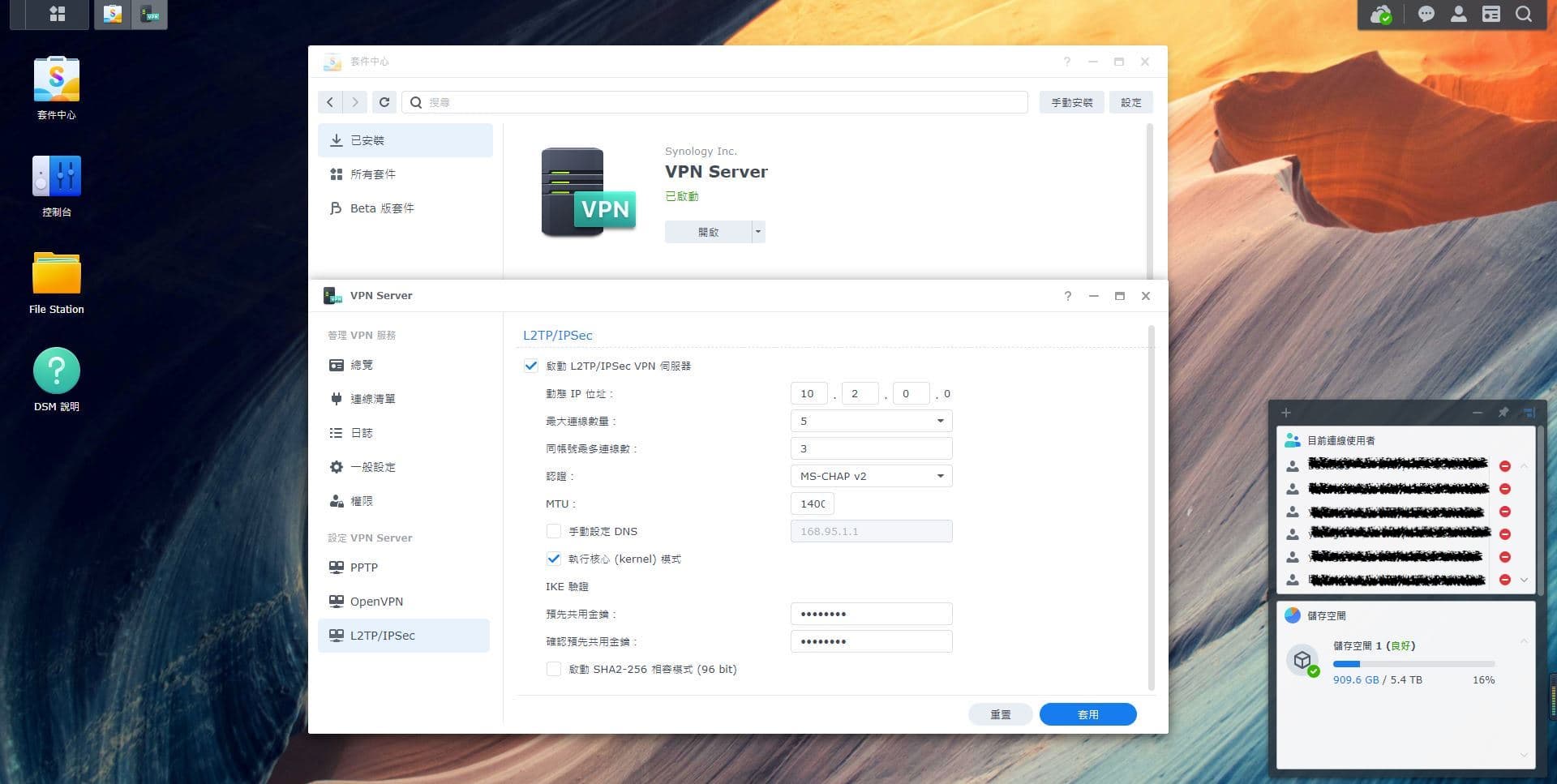Open Package Center help question mark
1557x784 pixels.
click(x=1067, y=62)
